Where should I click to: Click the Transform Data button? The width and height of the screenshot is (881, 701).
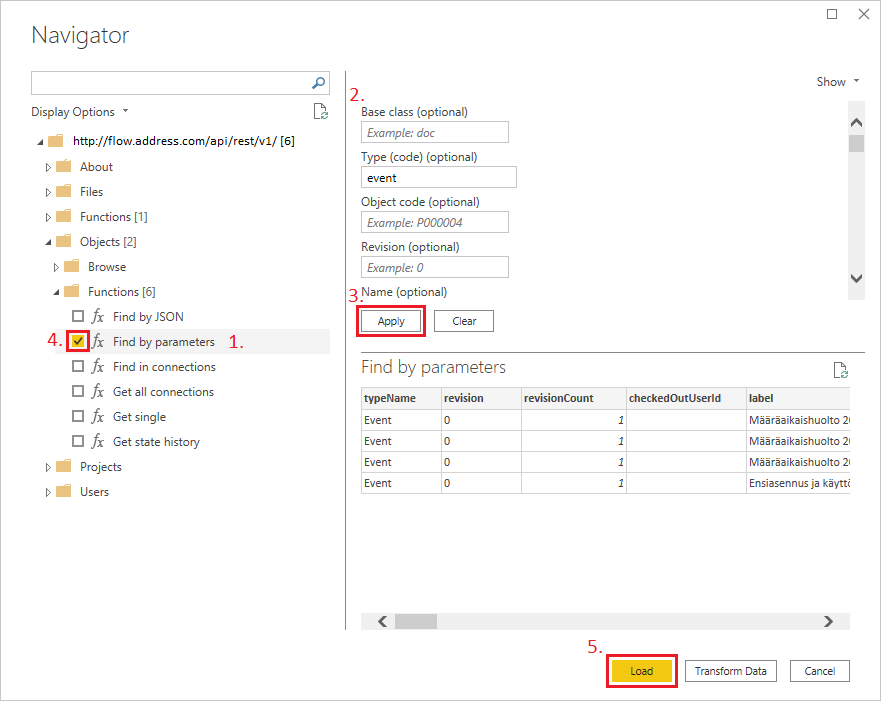tap(730, 671)
